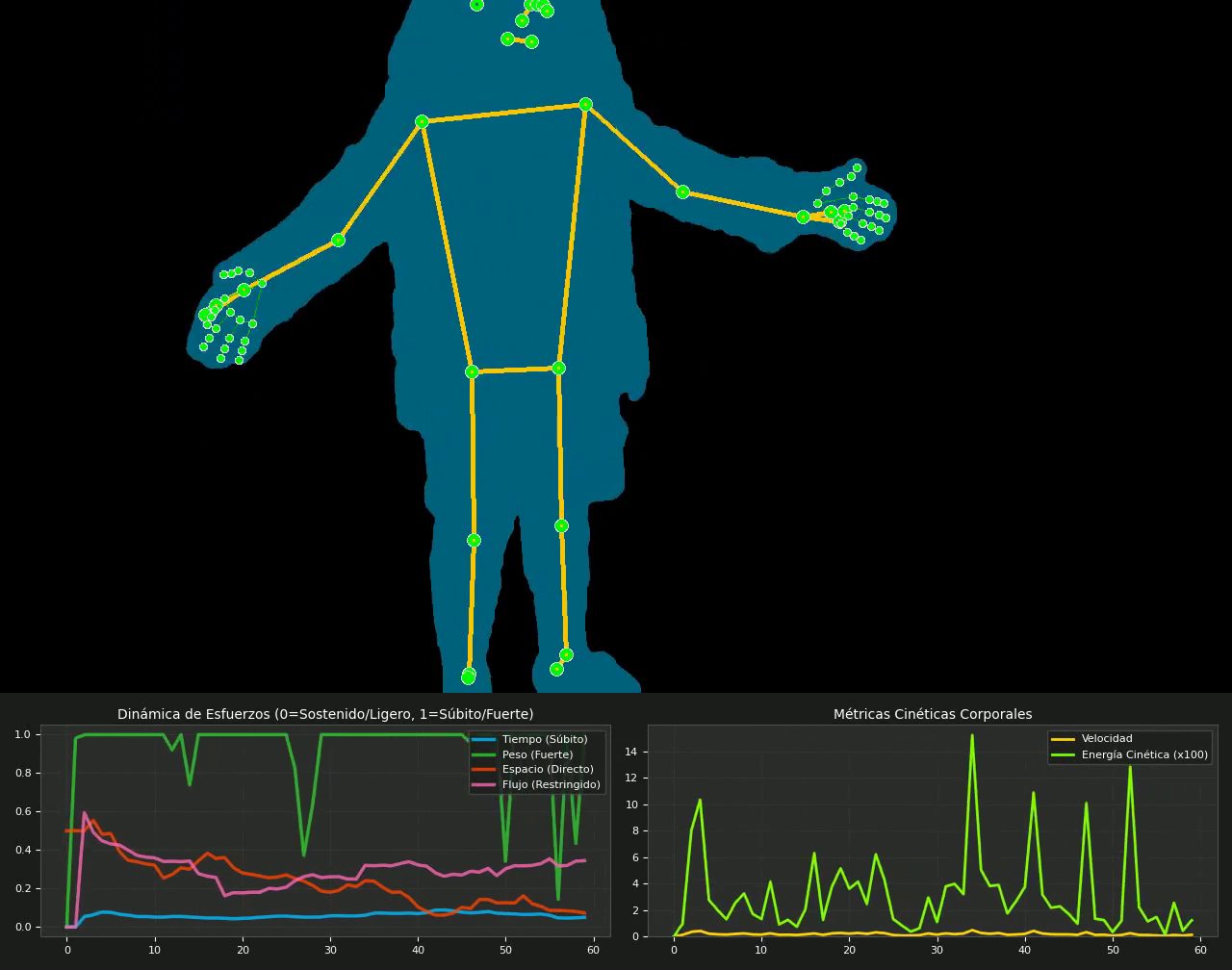Click the "Energía Cinética (x100)" legend label
The image size is (1232, 970).
pyautogui.click(x=1144, y=754)
